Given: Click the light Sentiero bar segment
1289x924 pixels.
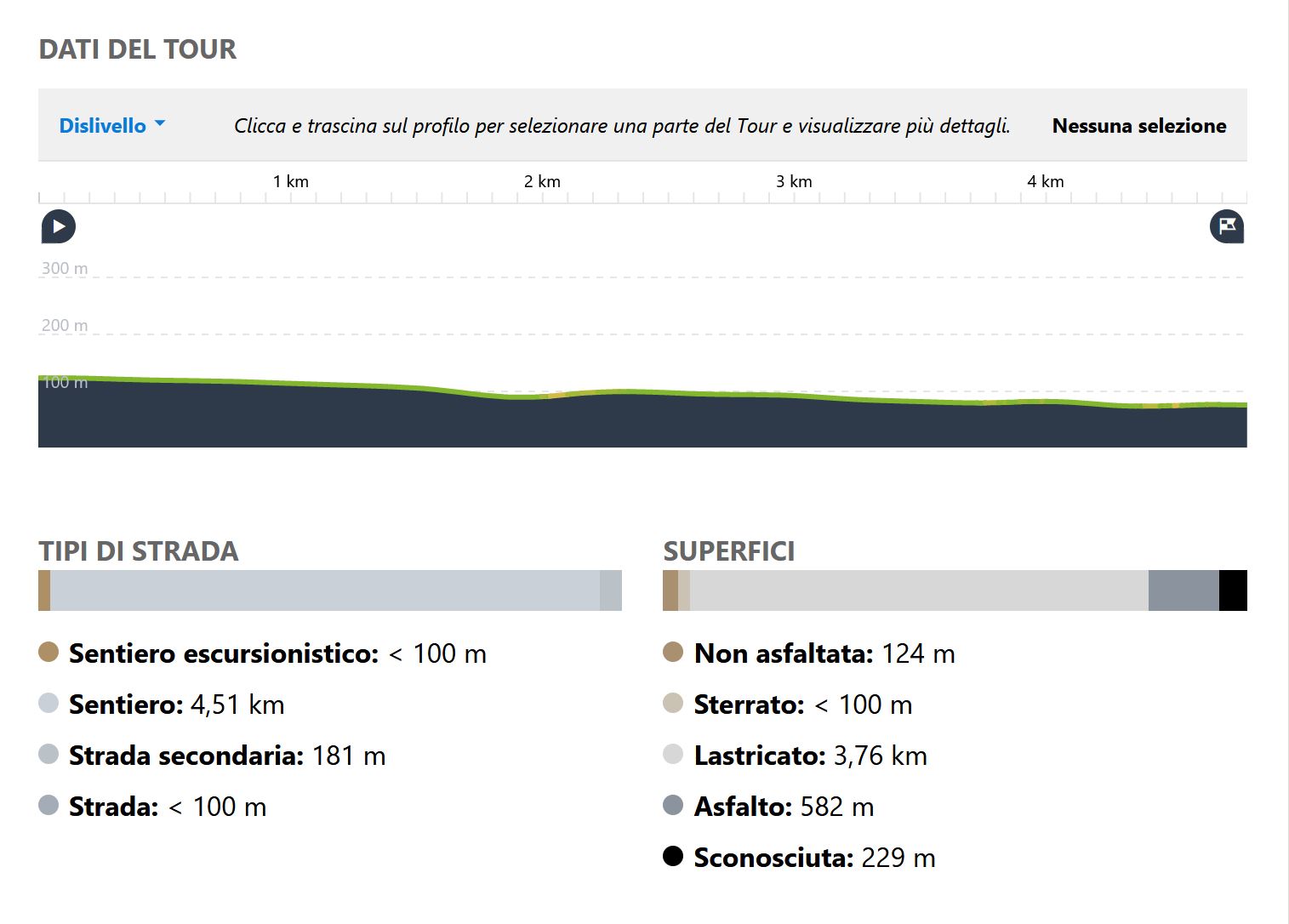Looking at the screenshot, I should coord(325,590).
